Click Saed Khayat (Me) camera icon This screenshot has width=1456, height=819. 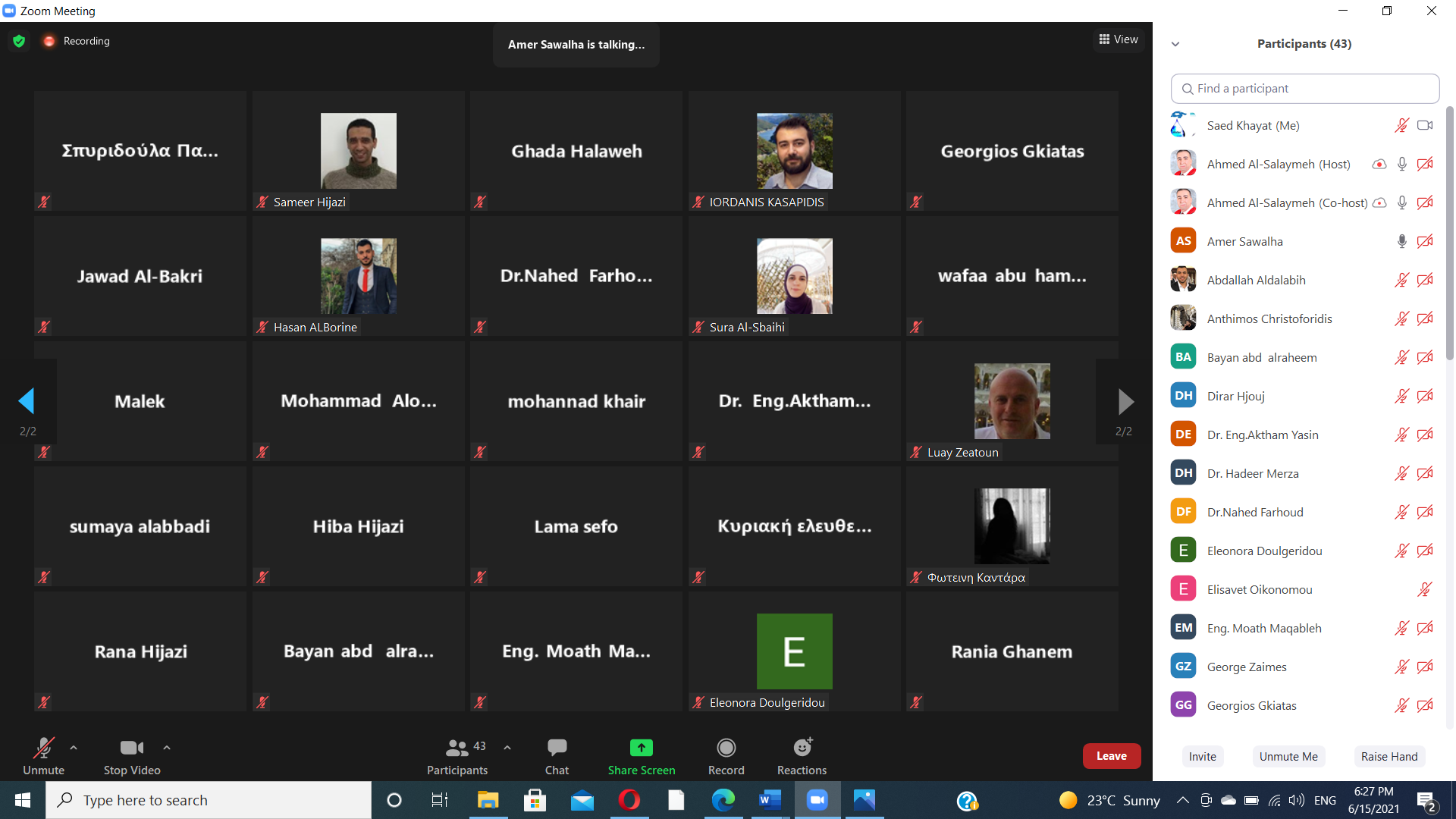[1425, 125]
